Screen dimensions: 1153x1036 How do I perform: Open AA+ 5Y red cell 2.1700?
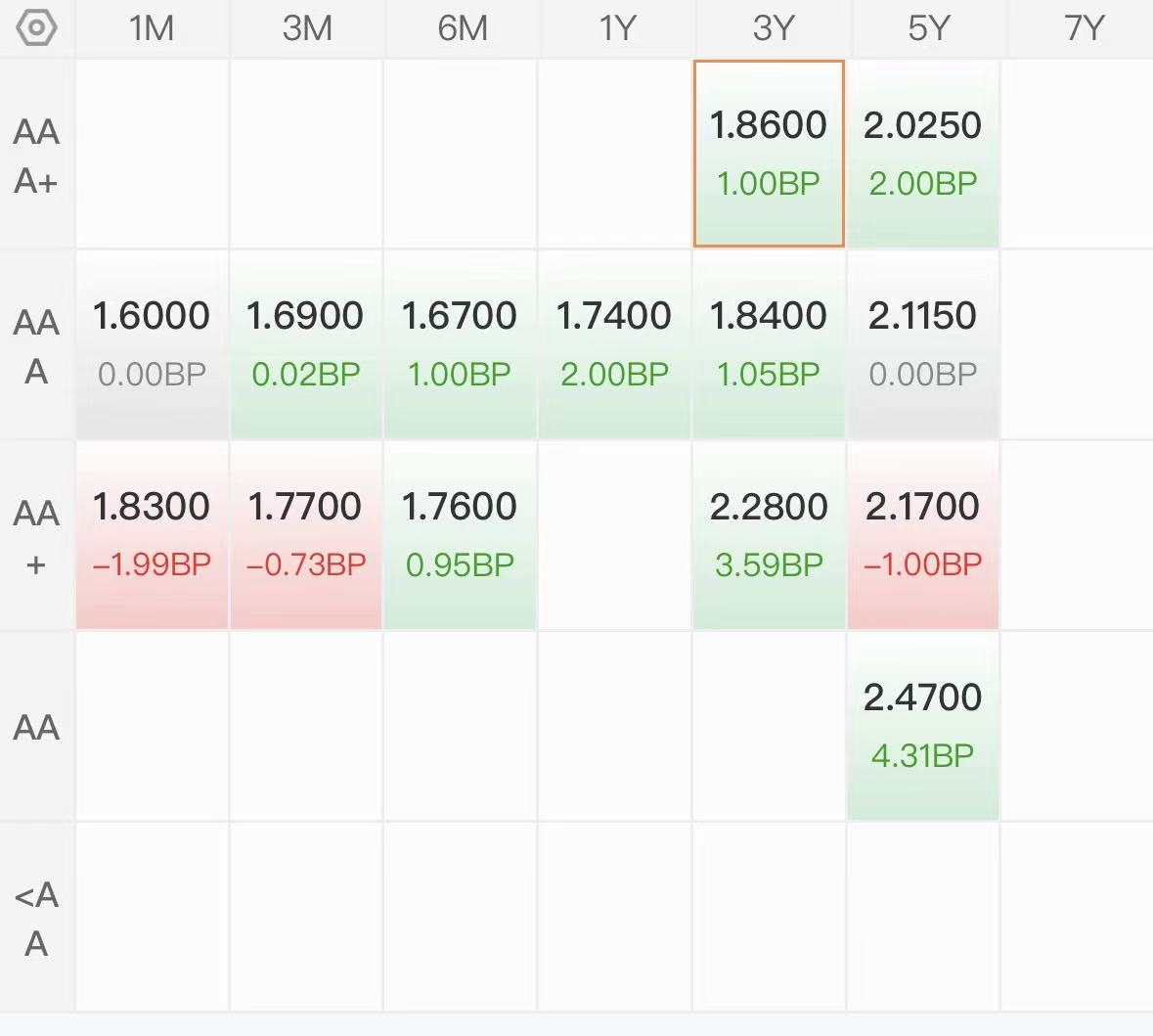(x=923, y=536)
